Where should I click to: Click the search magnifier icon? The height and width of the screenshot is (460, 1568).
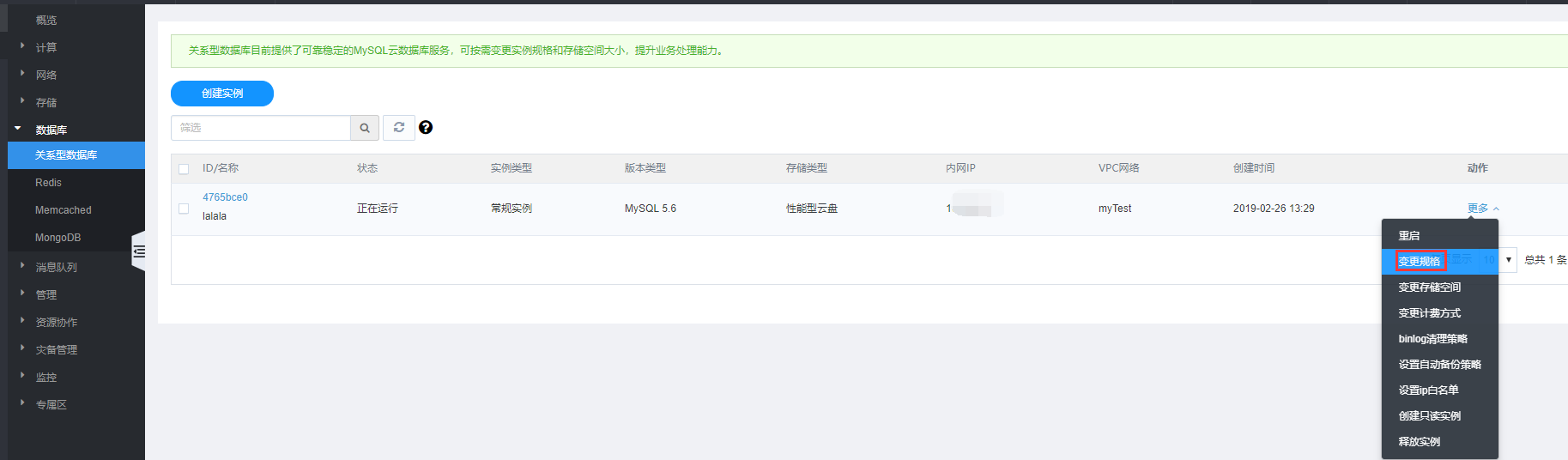[x=365, y=128]
